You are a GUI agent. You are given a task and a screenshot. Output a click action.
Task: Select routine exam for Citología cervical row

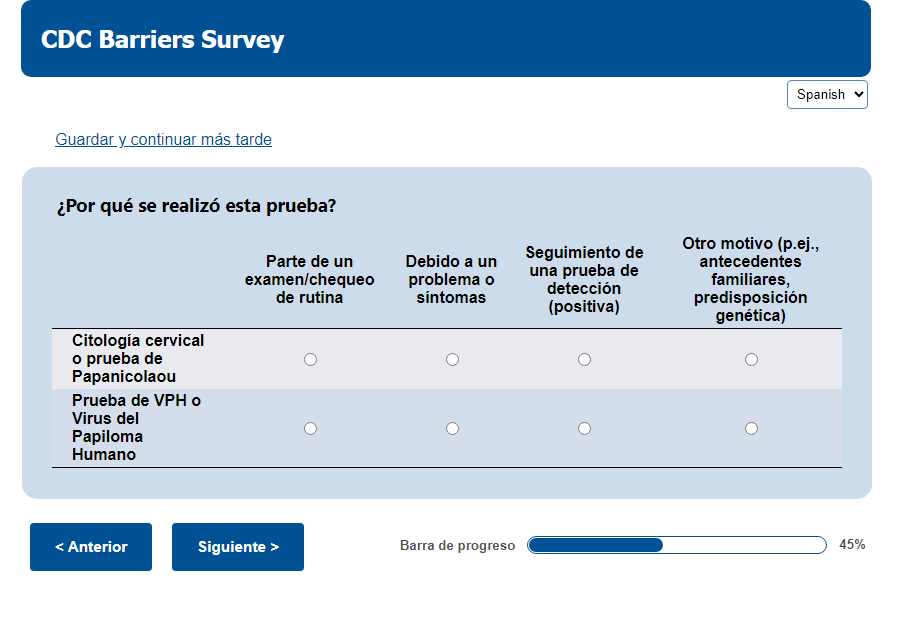(x=310, y=359)
